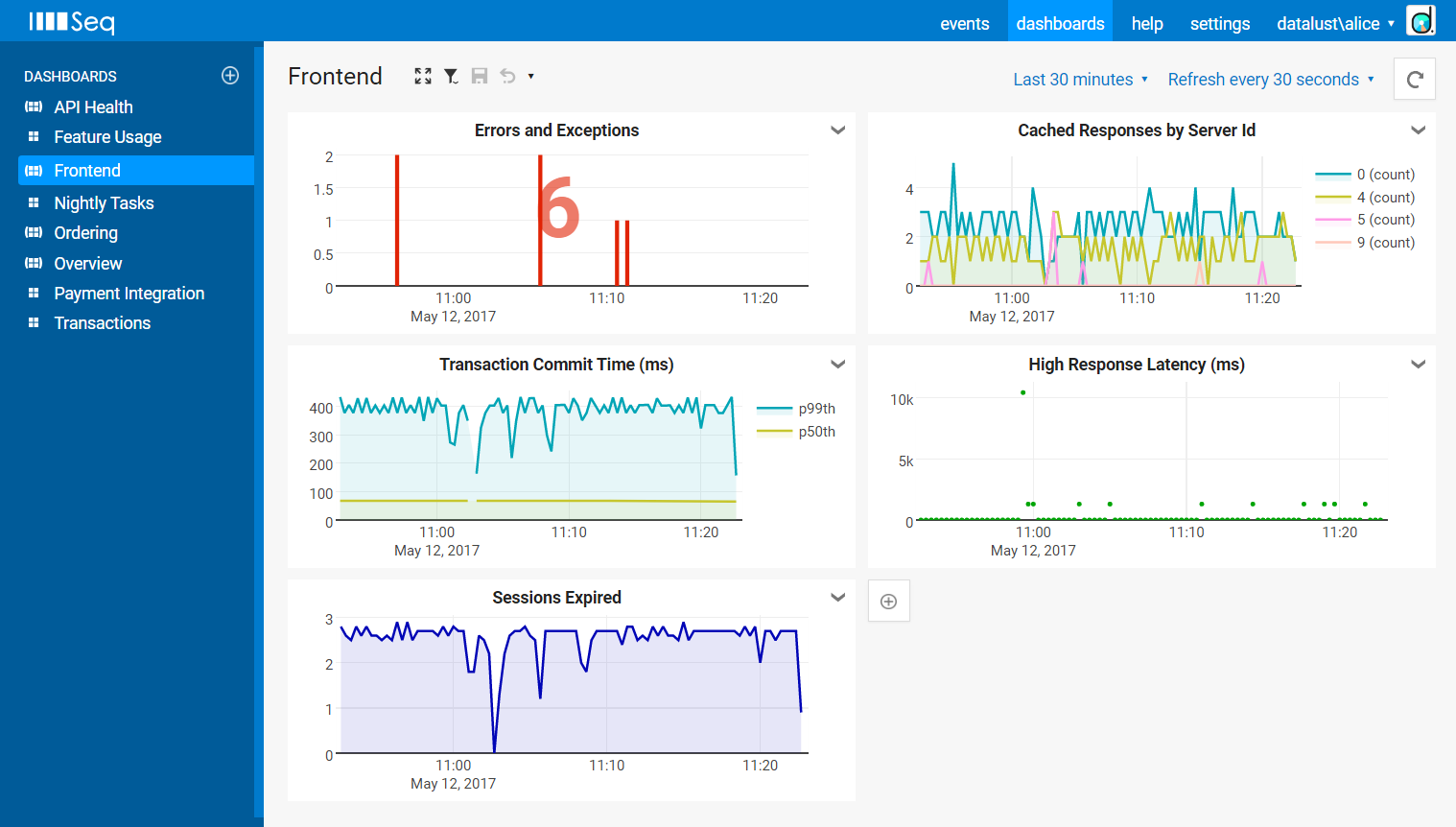The width and height of the screenshot is (1456, 827).
Task: Click the Transactions grid icon
Action: pyautogui.click(x=34, y=322)
